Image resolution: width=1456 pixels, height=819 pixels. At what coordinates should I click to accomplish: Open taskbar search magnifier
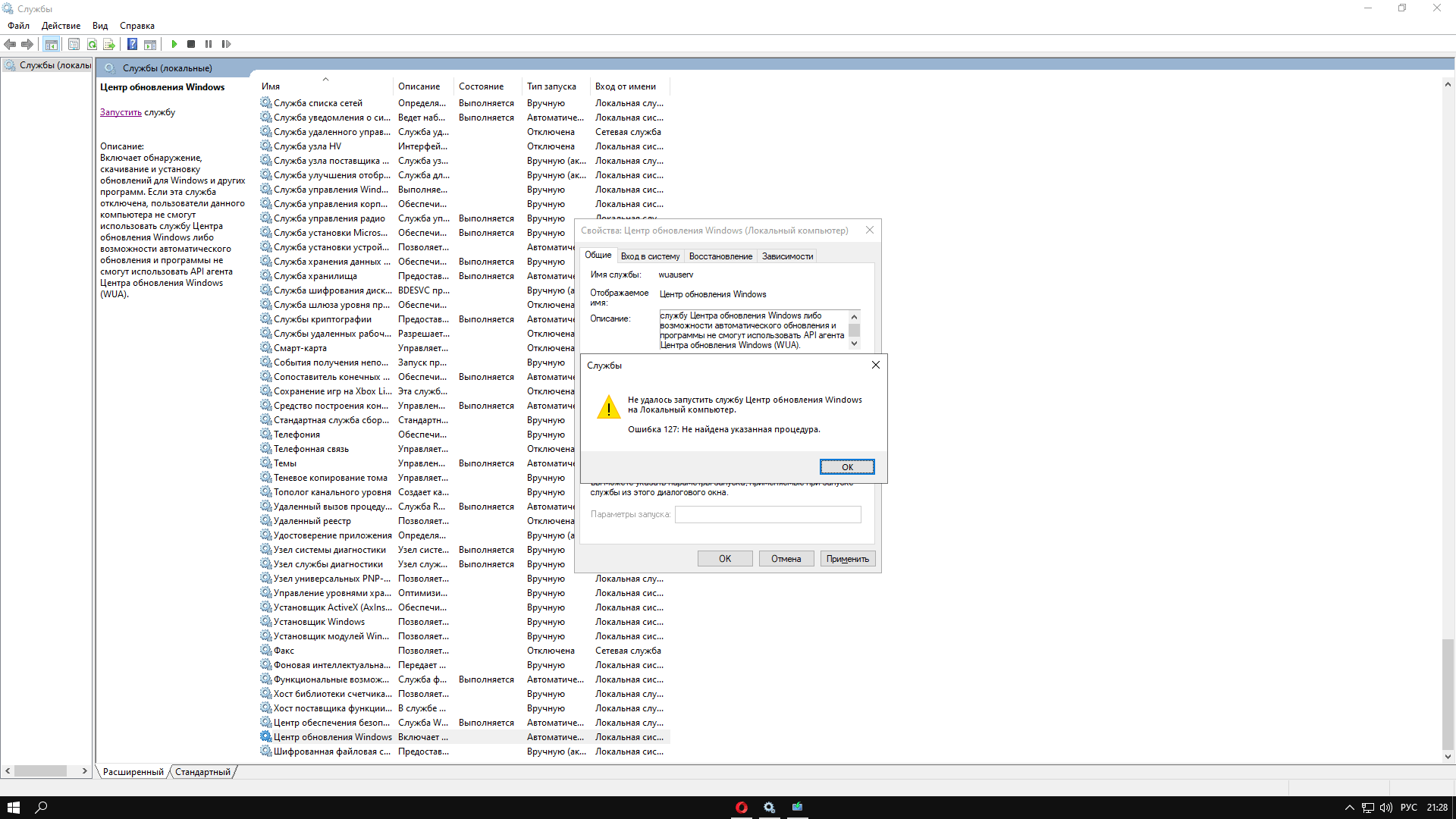point(42,808)
